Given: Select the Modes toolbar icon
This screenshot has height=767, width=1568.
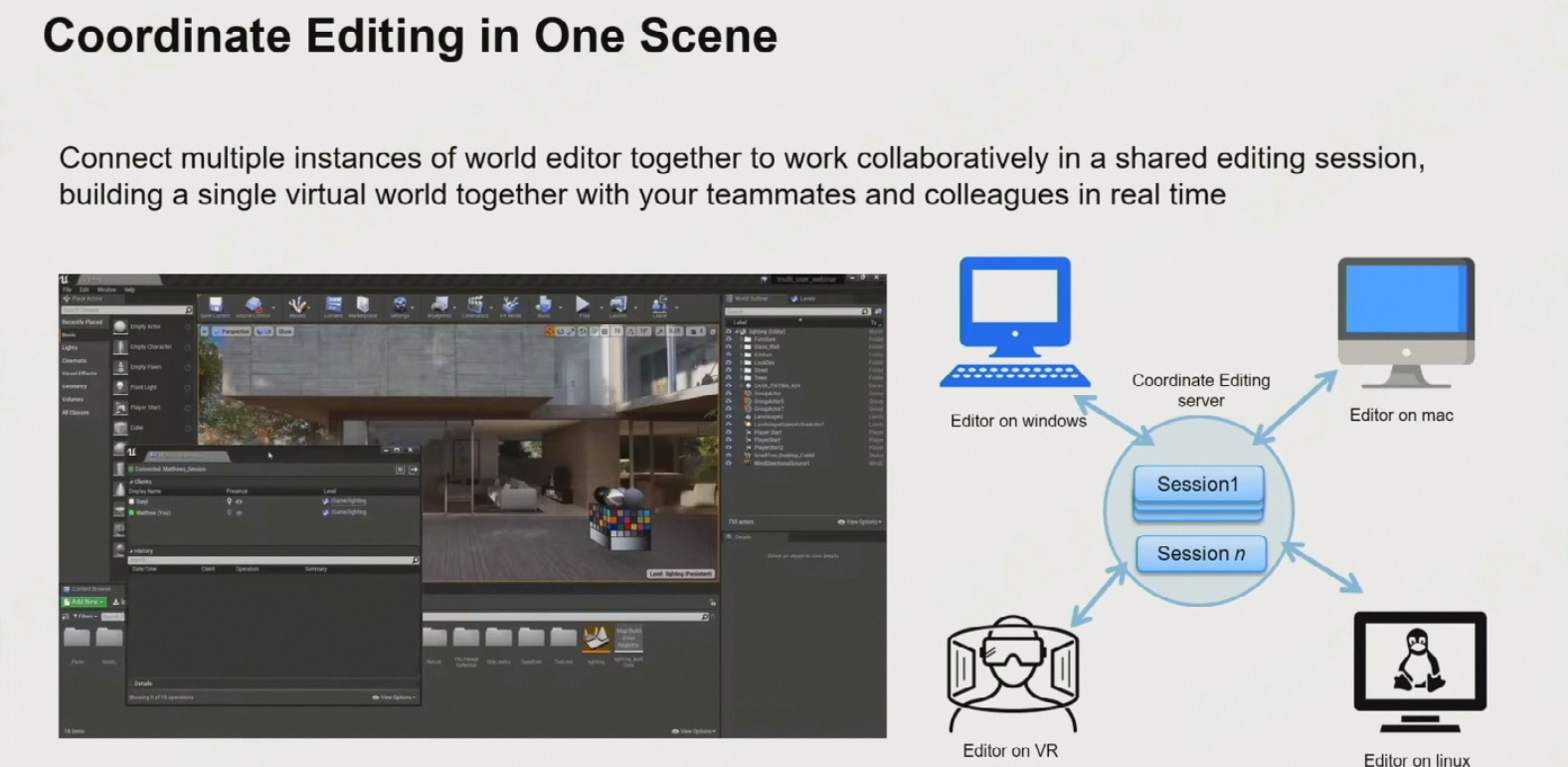Looking at the screenshot, I should pos(297,304).
